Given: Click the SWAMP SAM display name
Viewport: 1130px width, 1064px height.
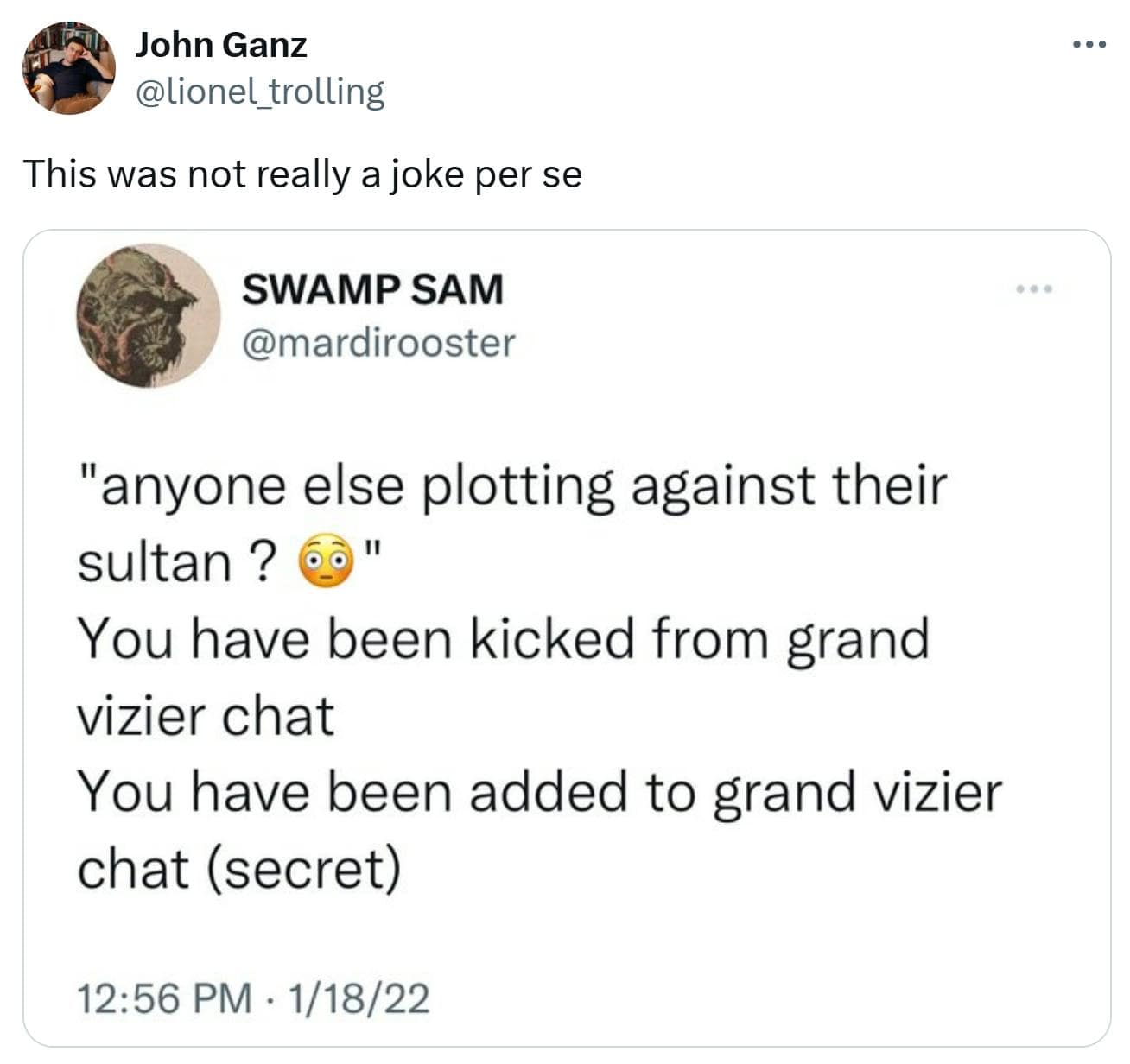Looking at the screenshot, I should coord(371,289).
